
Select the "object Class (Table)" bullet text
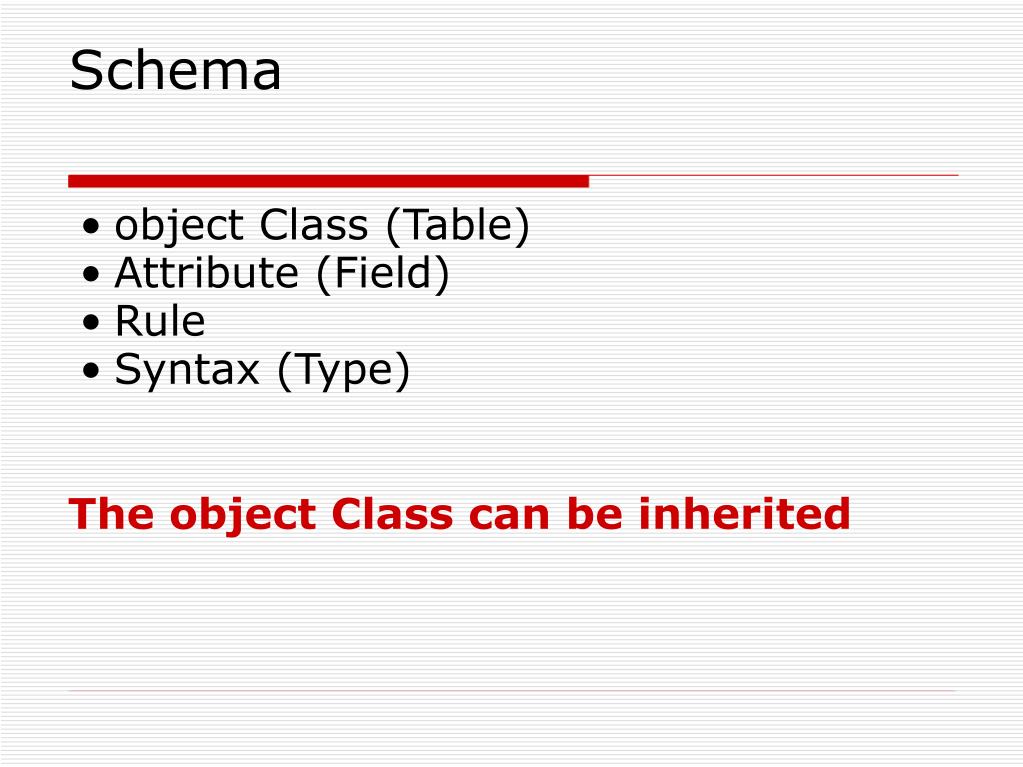tap(322, 226)
